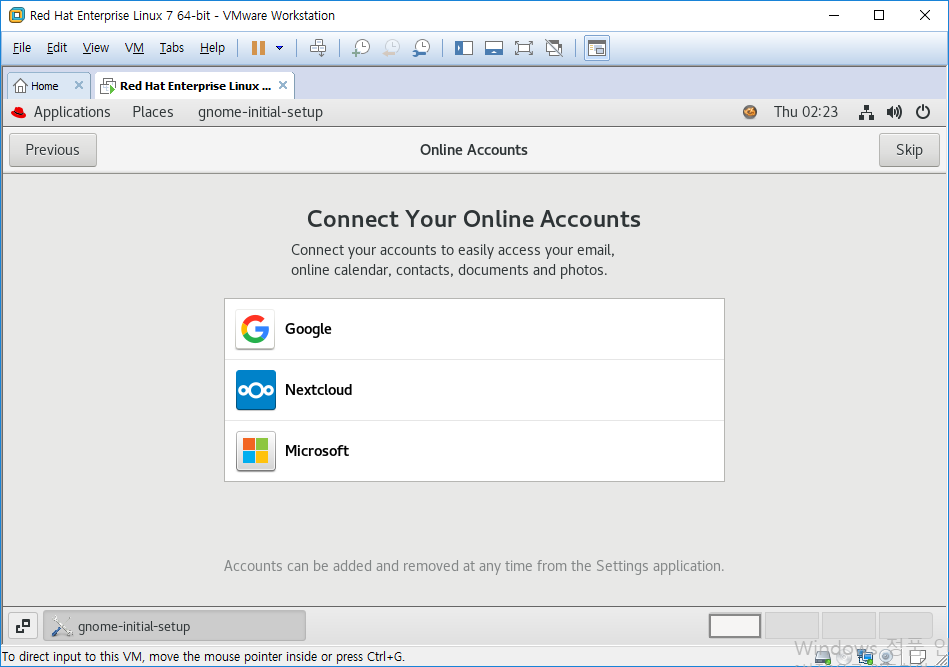Viewport: 949px width, 667px height.
Task: Click the webcam device status icon
Action: coord(887,657)
